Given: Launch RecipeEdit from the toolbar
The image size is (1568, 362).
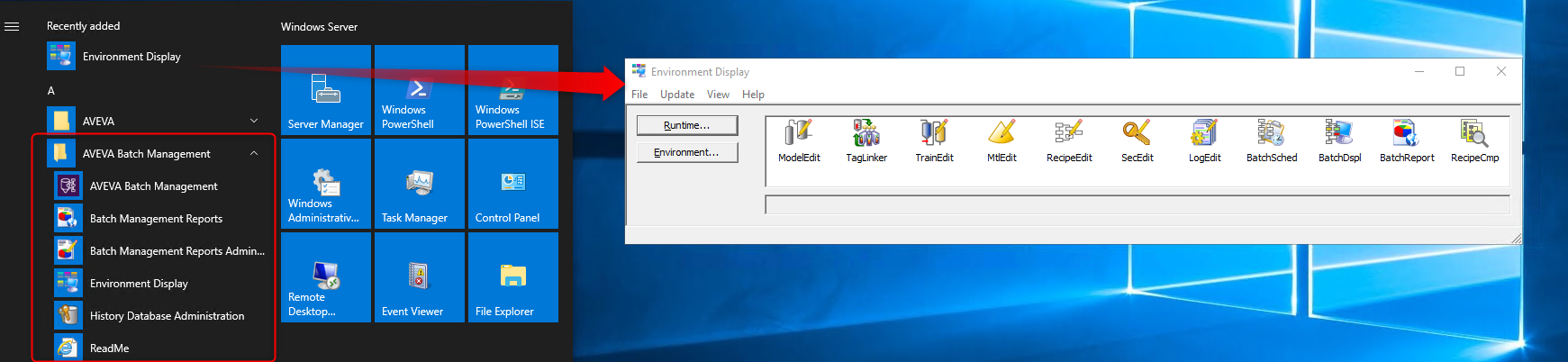Looking at the screenshot, I should [1069, 140].
